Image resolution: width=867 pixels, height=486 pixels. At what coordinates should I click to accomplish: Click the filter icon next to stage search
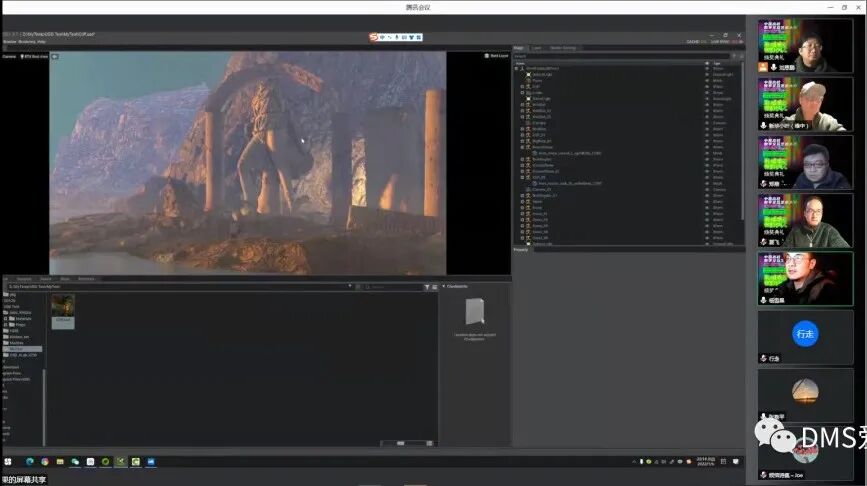point(734,56)
